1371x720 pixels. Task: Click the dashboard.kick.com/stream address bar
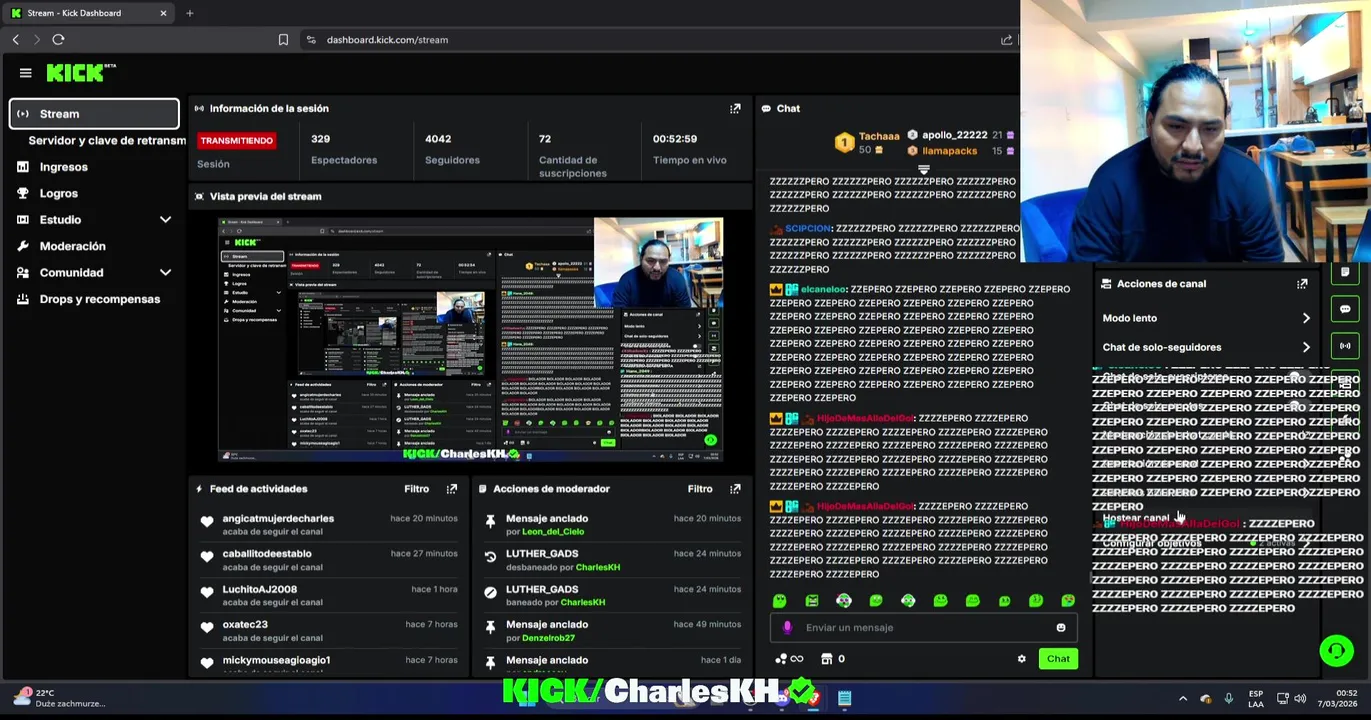click(x=387, y=40)
